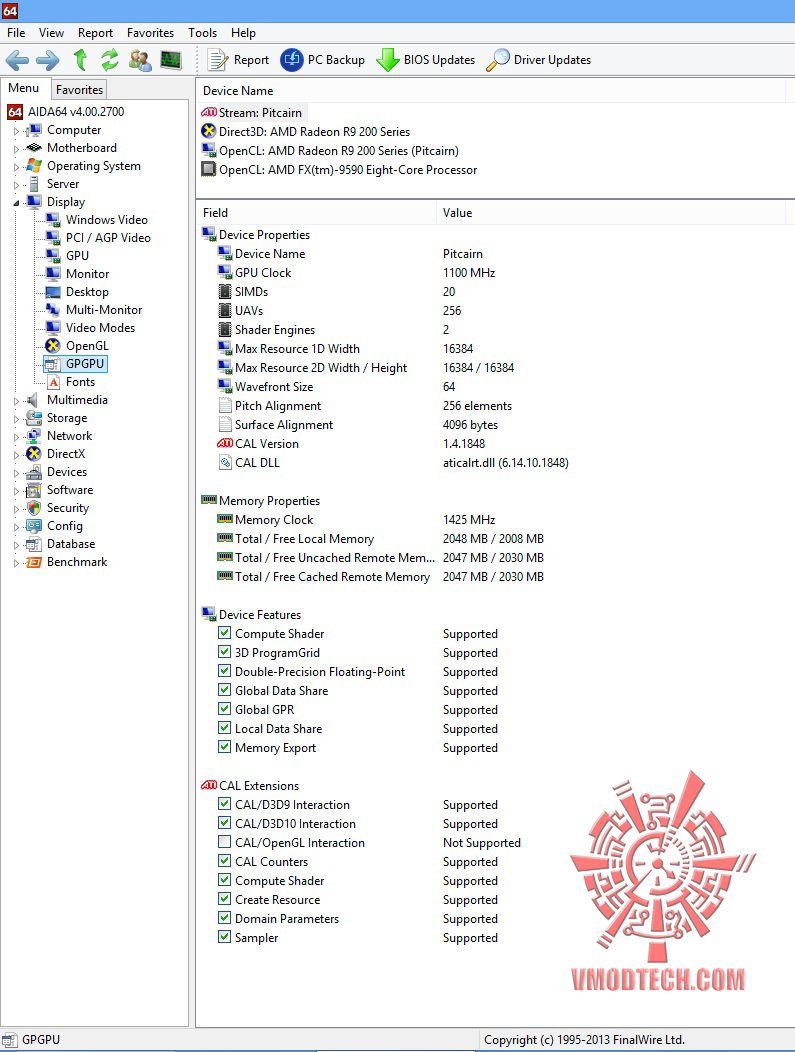Expand the Storage tree node
The image size is (795, 1052).
16,419
